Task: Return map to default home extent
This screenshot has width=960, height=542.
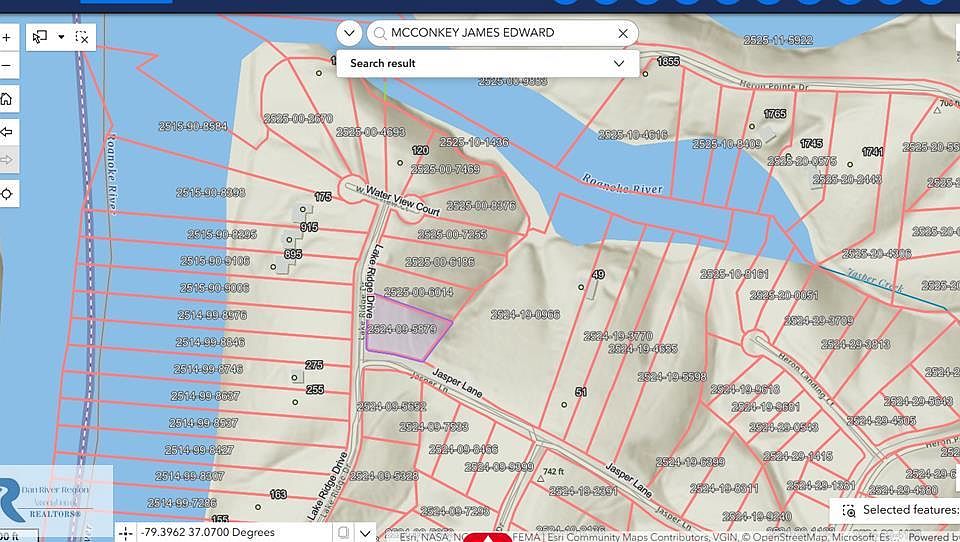Action: point(7,99)
